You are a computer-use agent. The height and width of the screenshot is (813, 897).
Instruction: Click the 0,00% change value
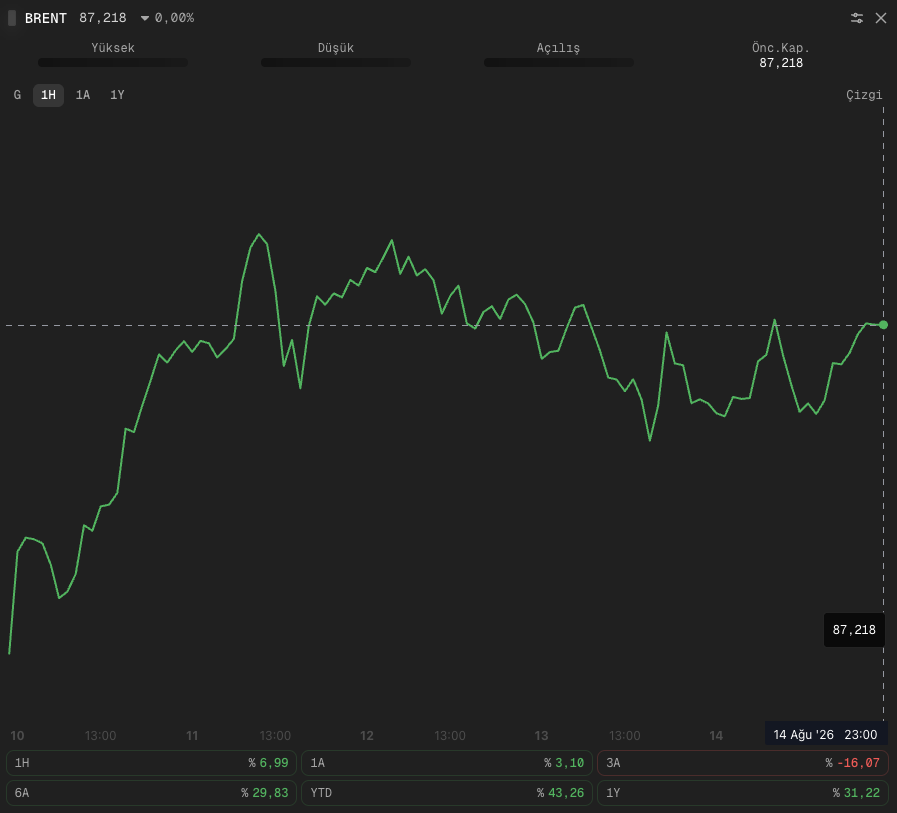tap(174, 18)
